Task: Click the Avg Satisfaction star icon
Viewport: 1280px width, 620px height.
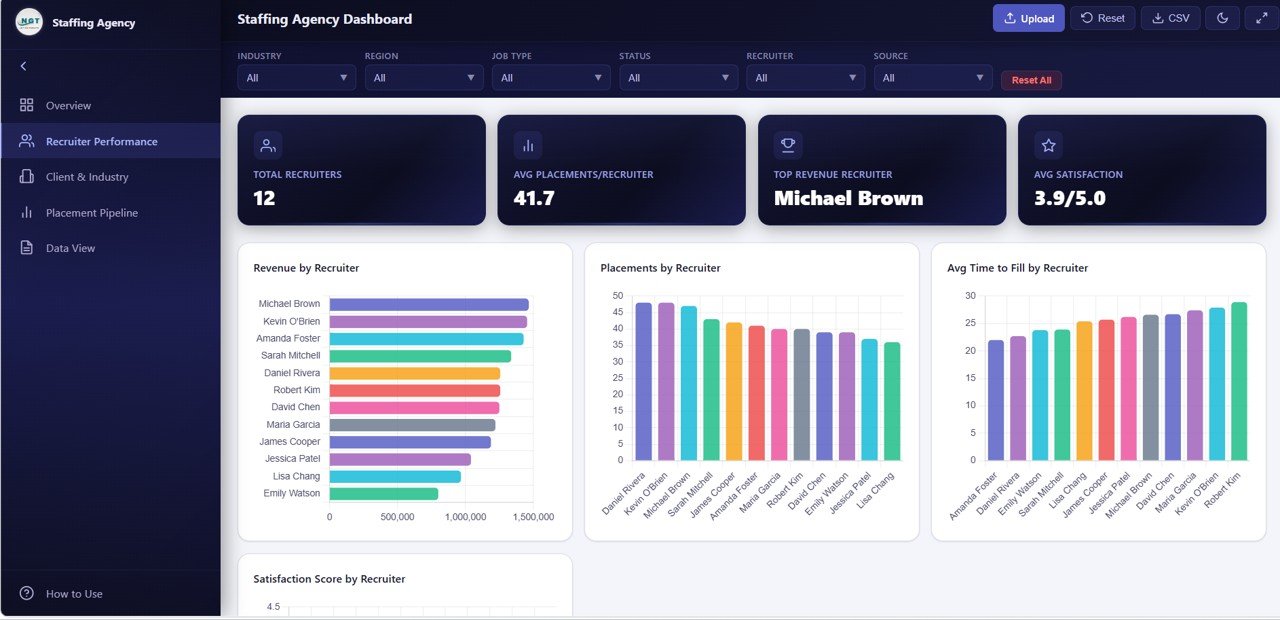Action: point(1047,144)
